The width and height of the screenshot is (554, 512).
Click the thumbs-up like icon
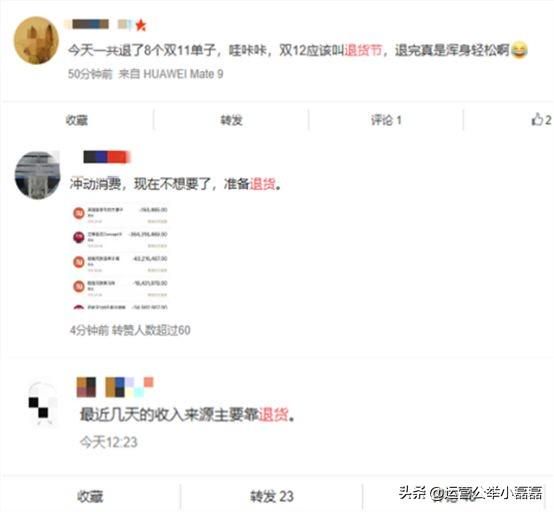537,119
